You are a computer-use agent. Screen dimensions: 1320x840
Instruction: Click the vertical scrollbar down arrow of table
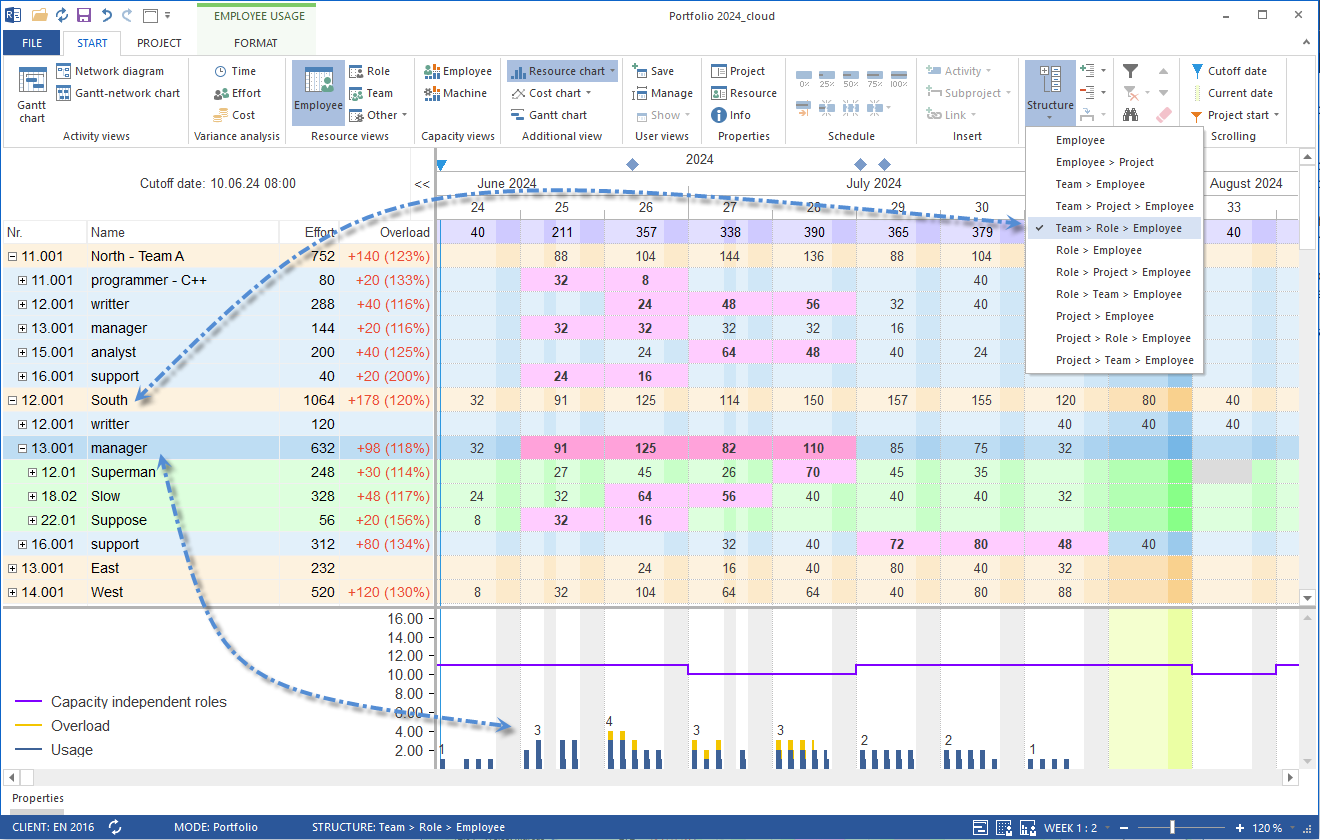pyautogui.click(x=1307, y=597)
